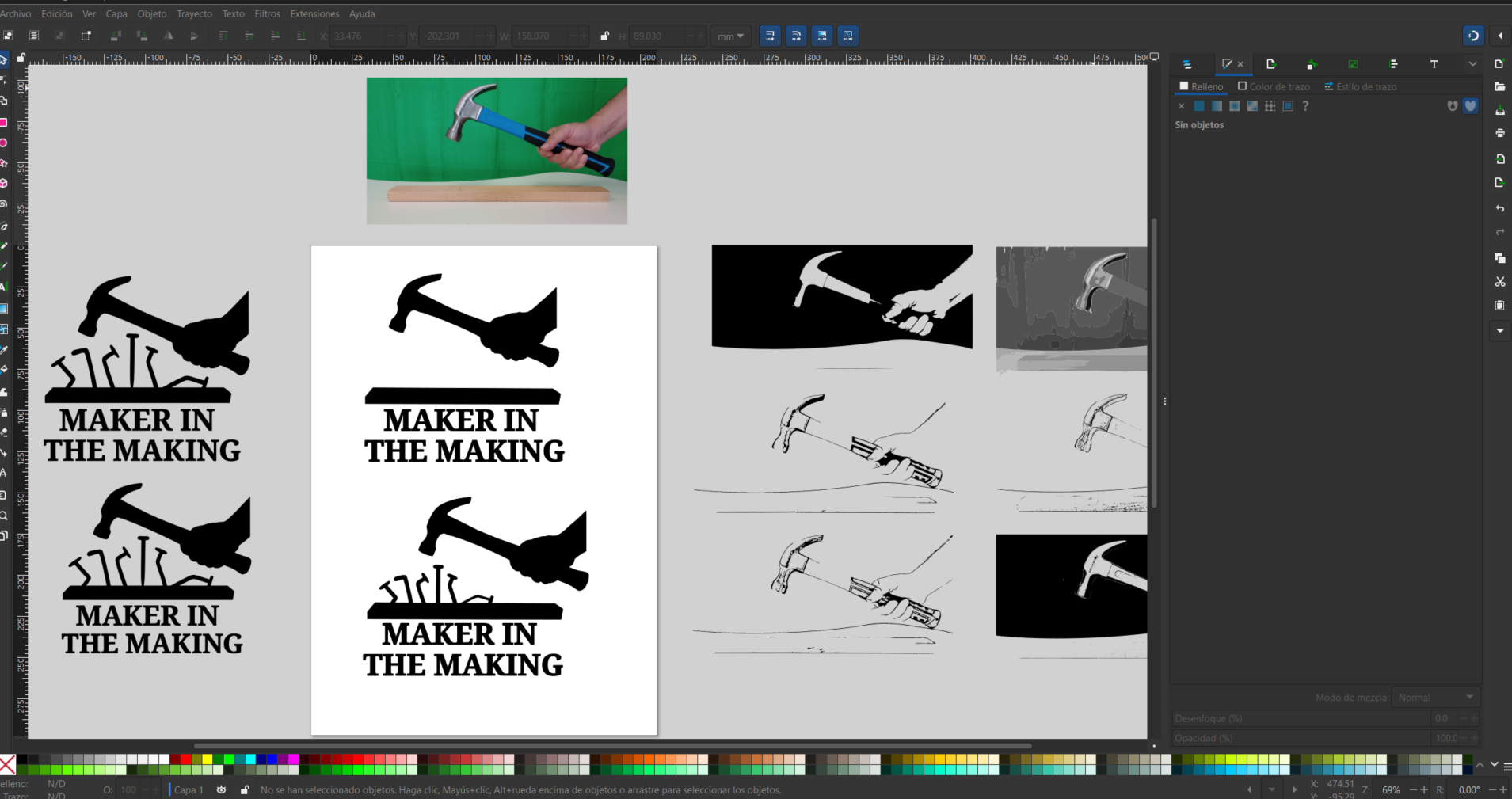Viewport: 1512px width, 799px height.
Task: Toggle the Capa 1 layer lock
Action: pos(245,789)
